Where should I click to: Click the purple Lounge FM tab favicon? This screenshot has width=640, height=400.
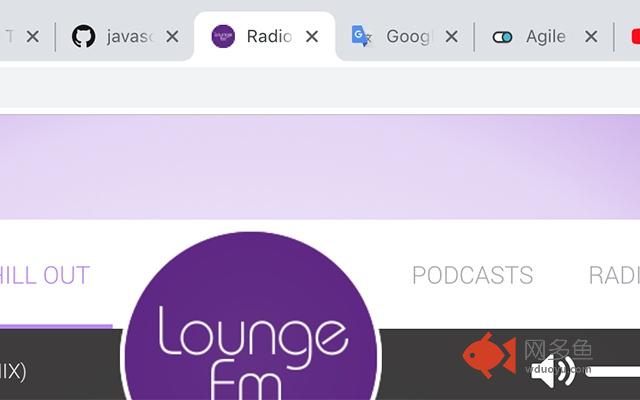pyautogui.click(x=224, y=37)
